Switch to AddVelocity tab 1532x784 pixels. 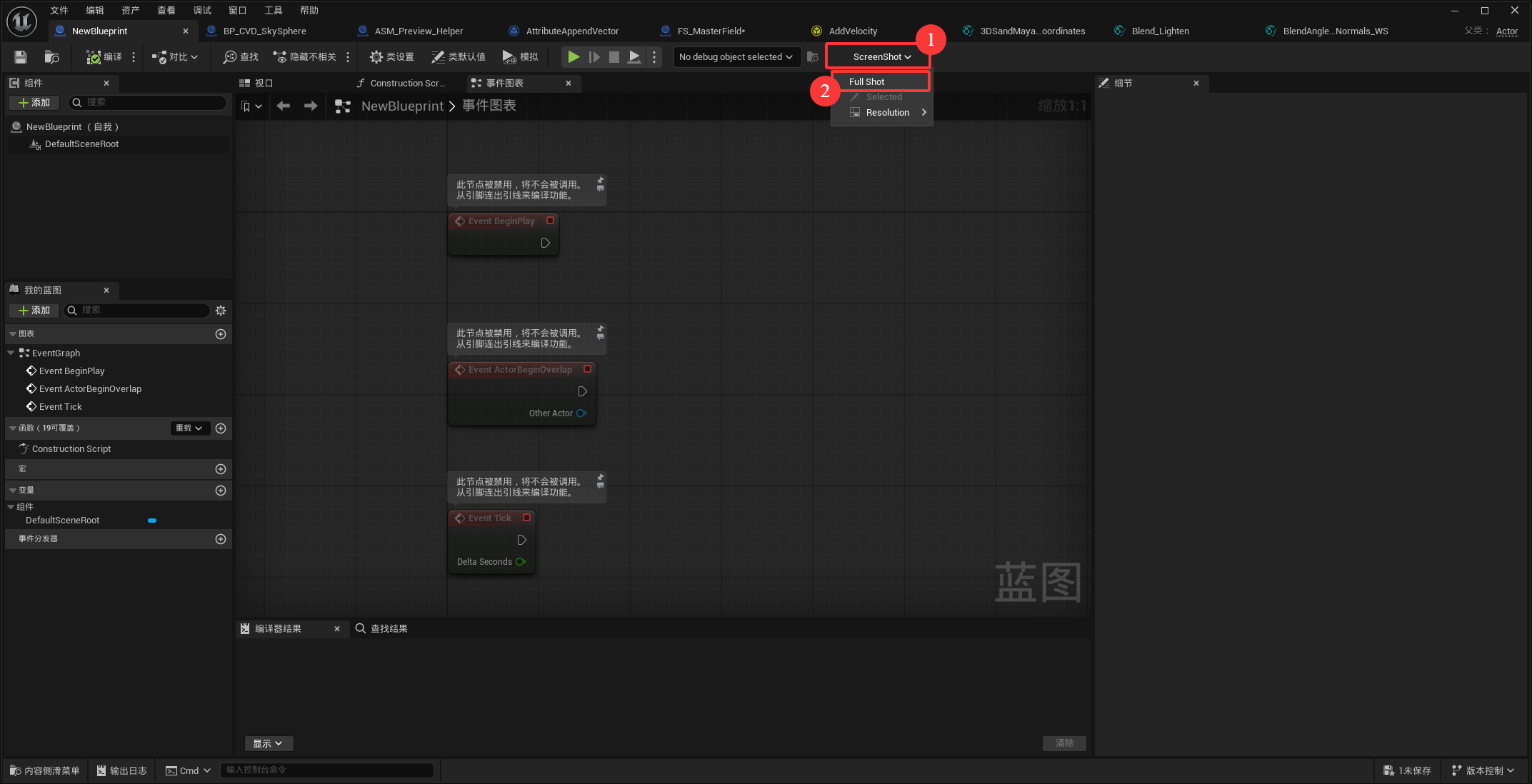853,31
